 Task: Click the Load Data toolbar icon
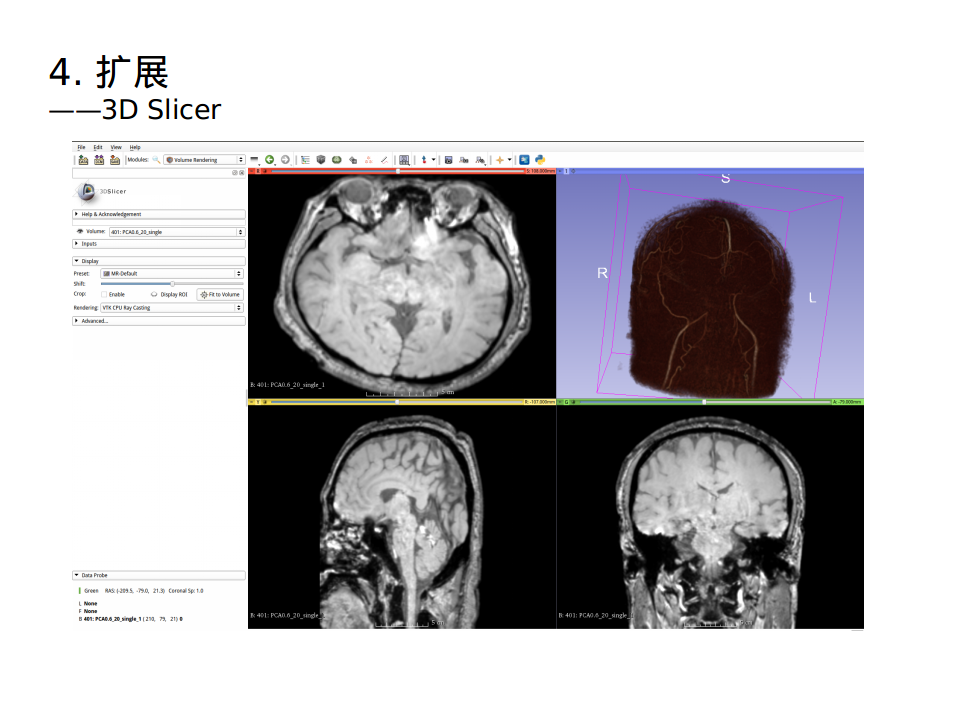tap(83, 160)
